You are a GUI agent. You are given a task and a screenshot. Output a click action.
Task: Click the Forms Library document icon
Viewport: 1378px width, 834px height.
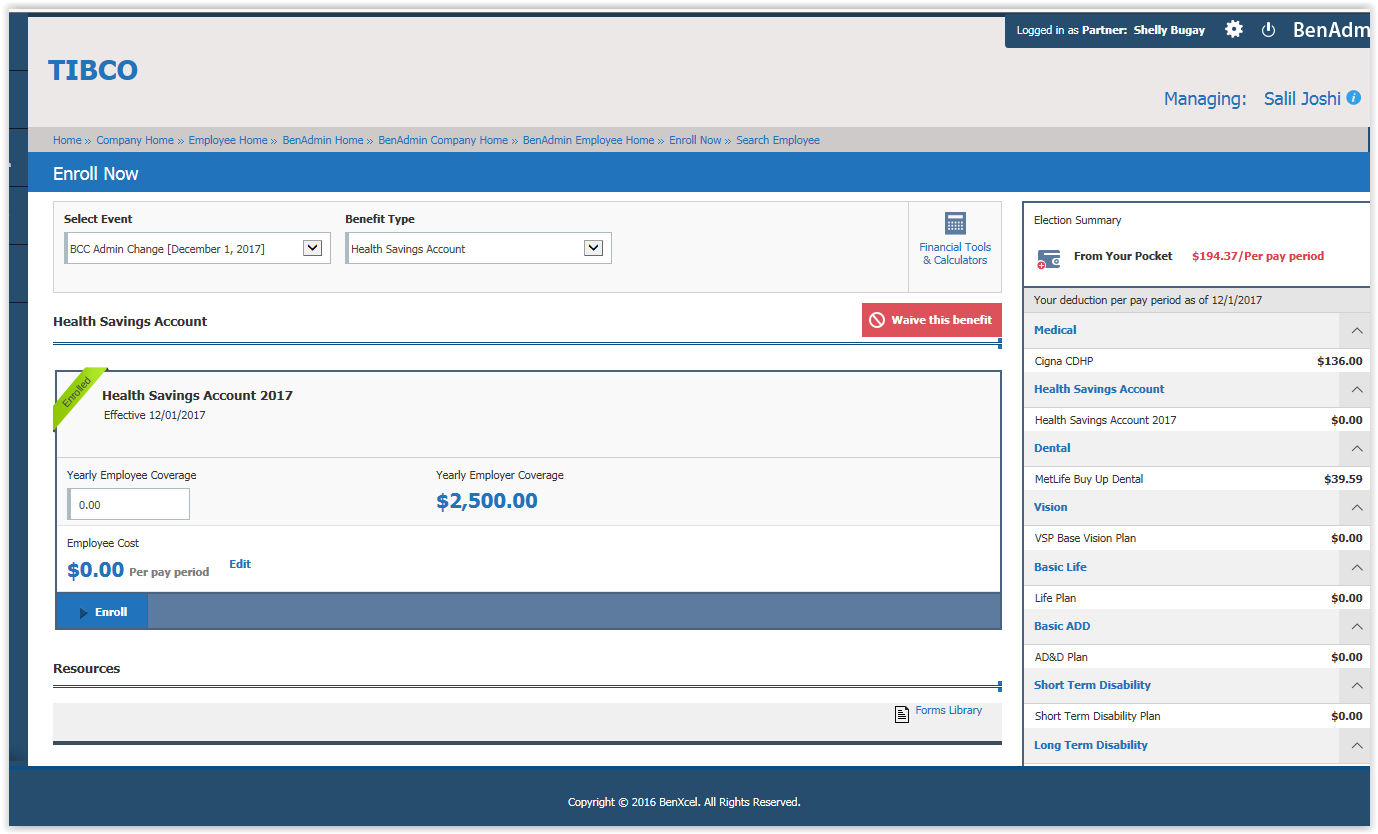901,714
